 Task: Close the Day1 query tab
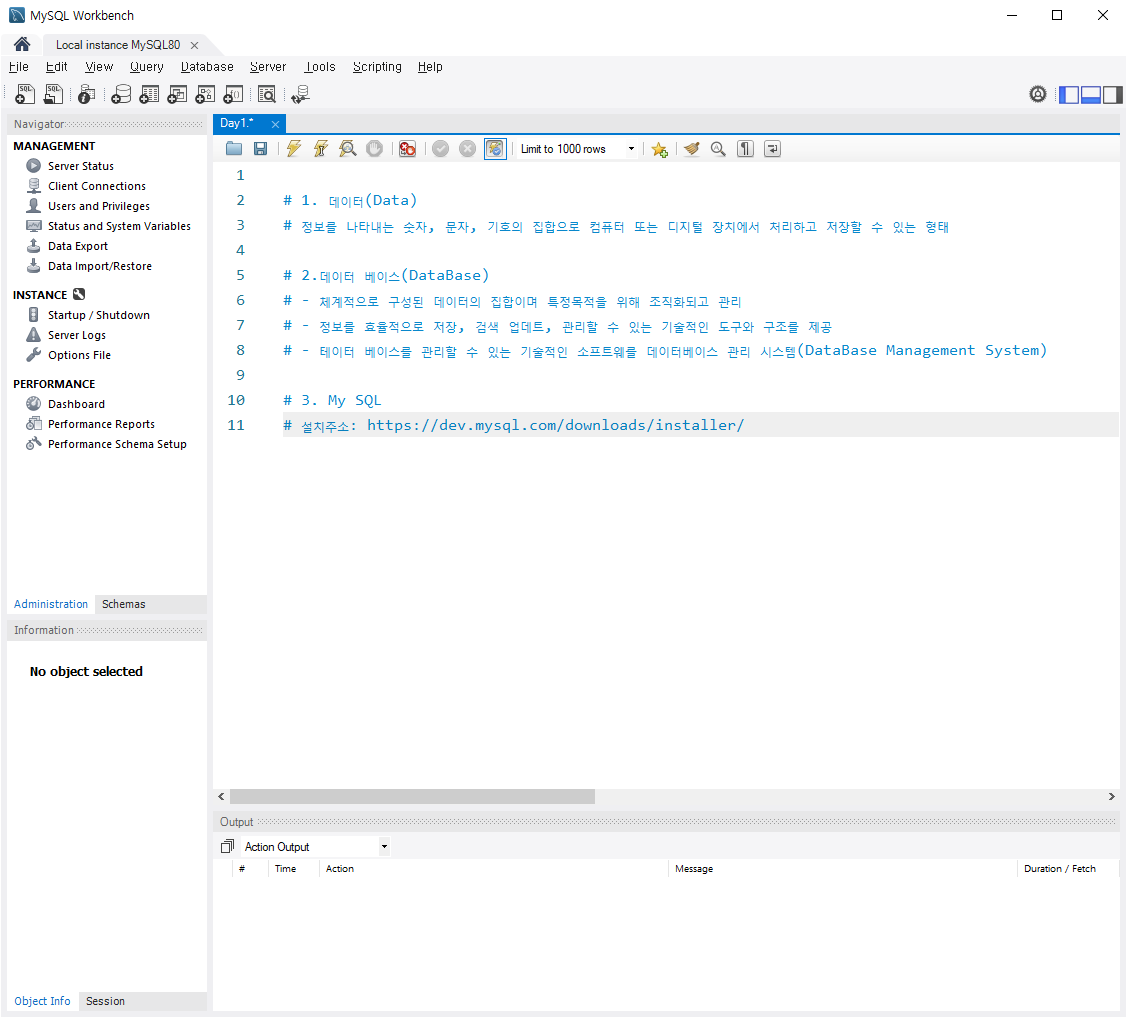pos(275,124)
